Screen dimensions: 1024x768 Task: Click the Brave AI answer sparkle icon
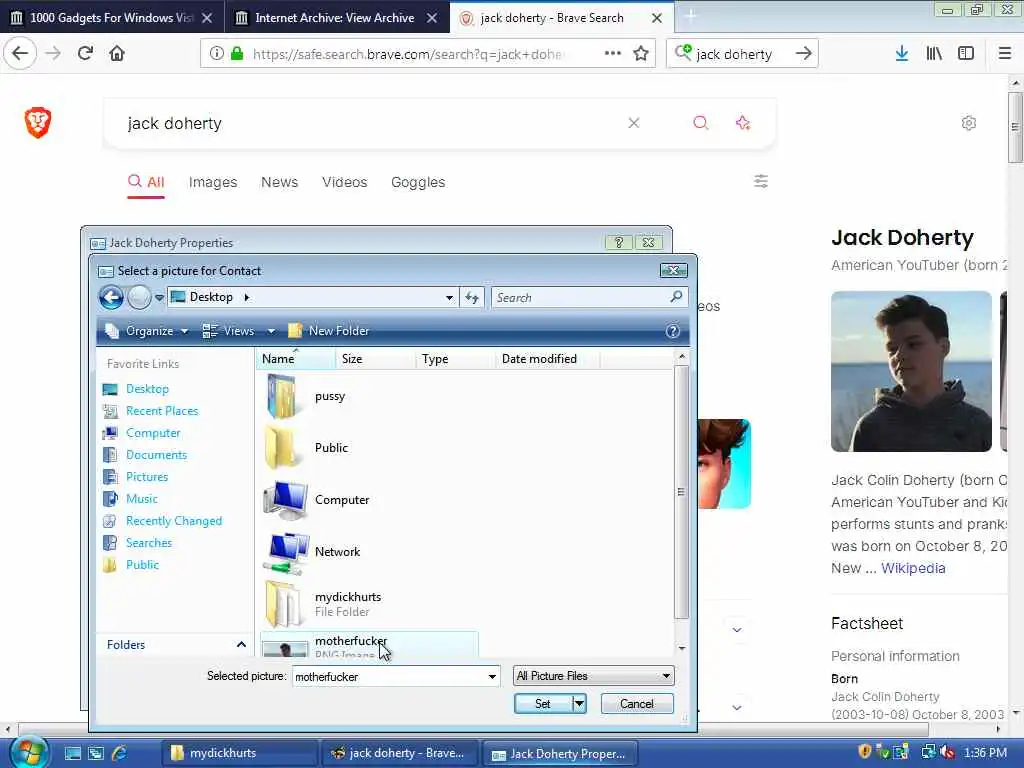click(x=743, y=123)
